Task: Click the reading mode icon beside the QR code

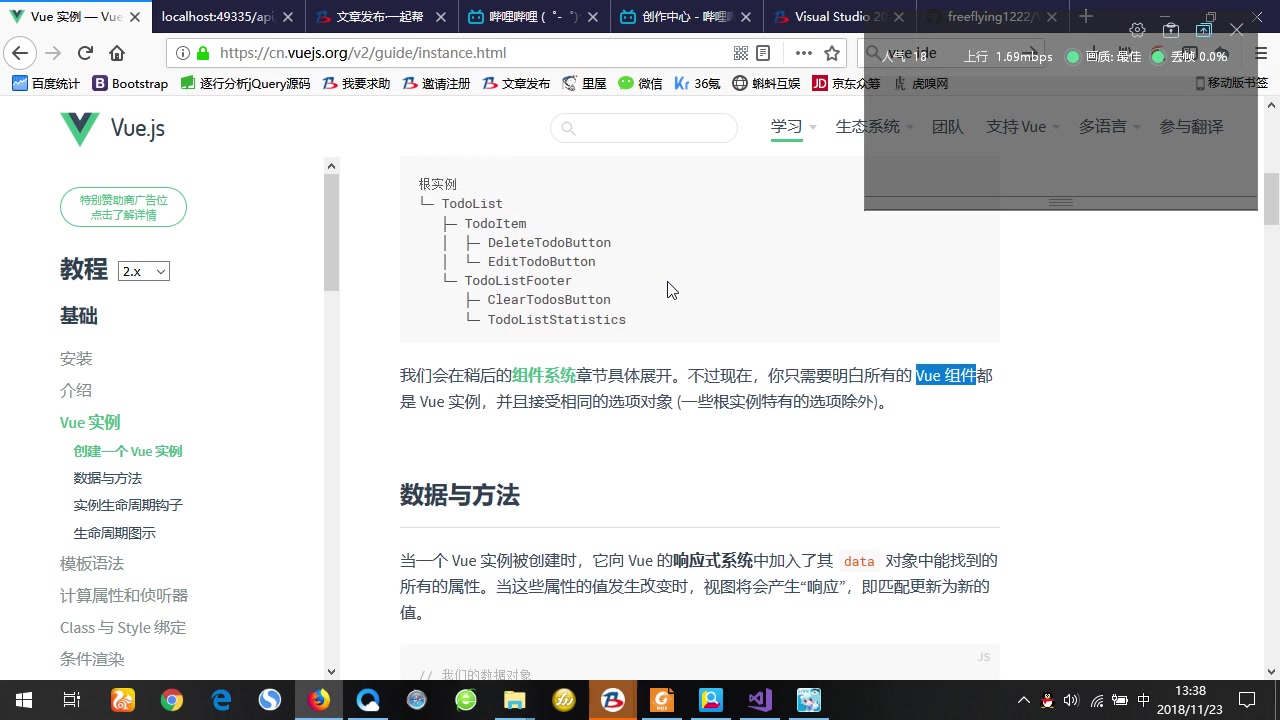Action: 763,52
